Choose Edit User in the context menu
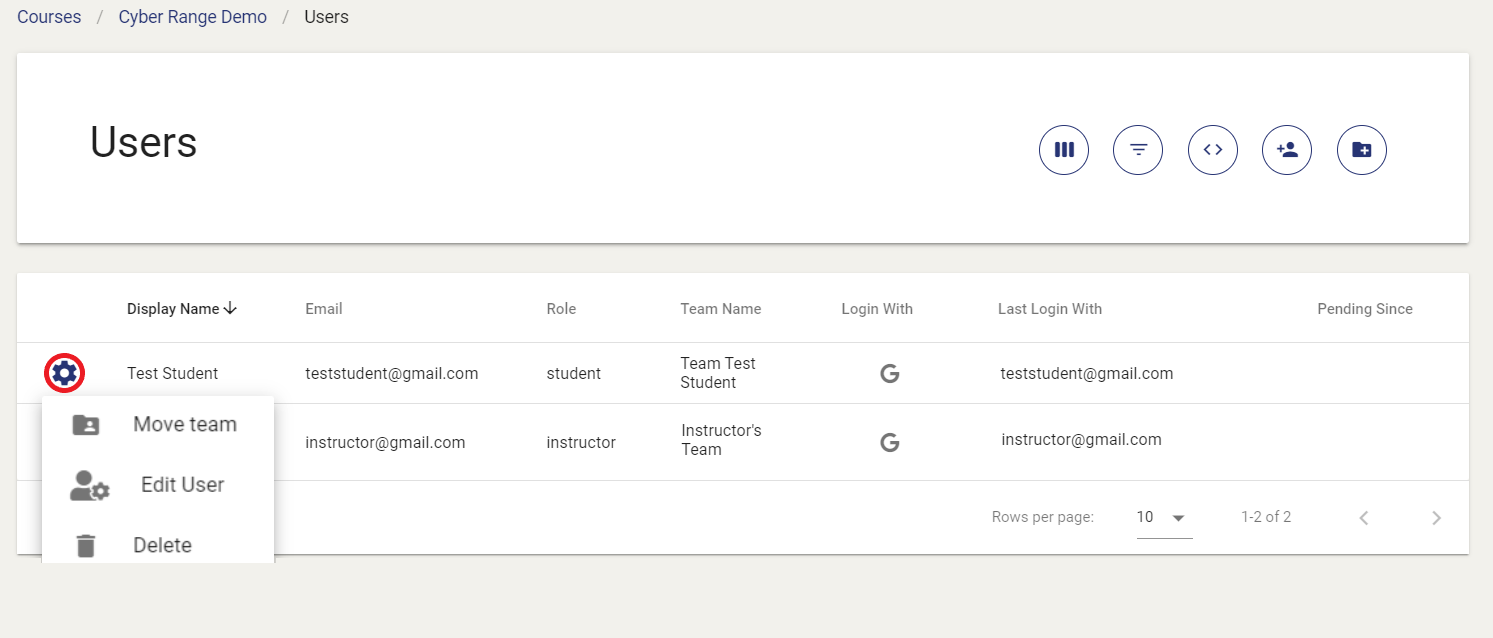This screenshot has height=638, width=1493. coord(181,484)
